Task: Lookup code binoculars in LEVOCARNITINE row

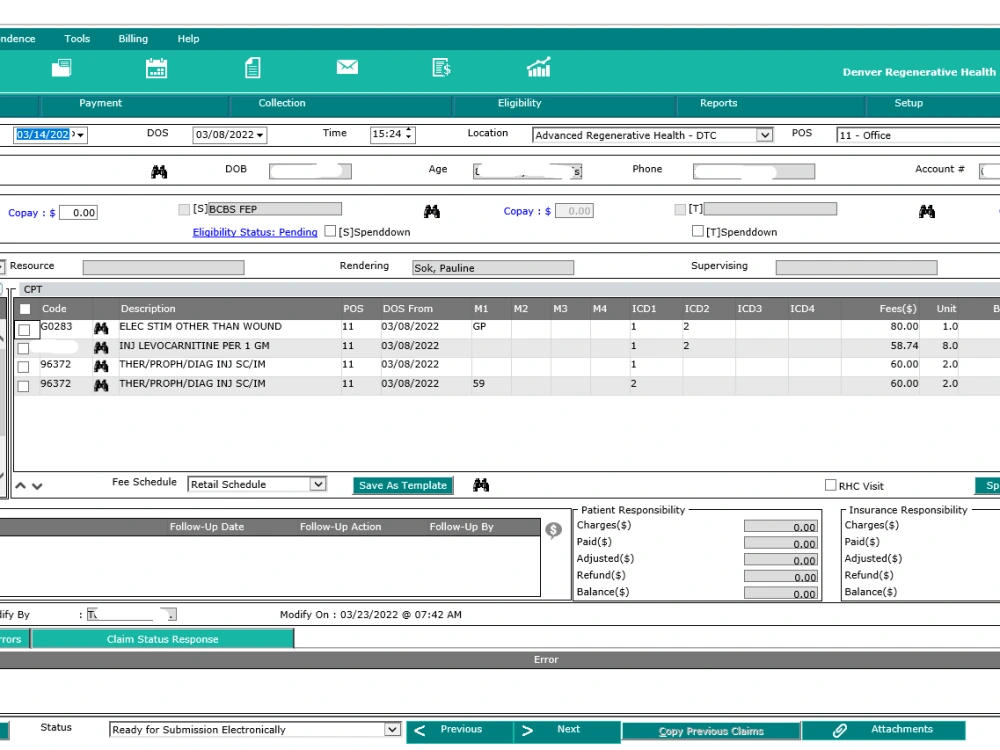Action: 101,348
